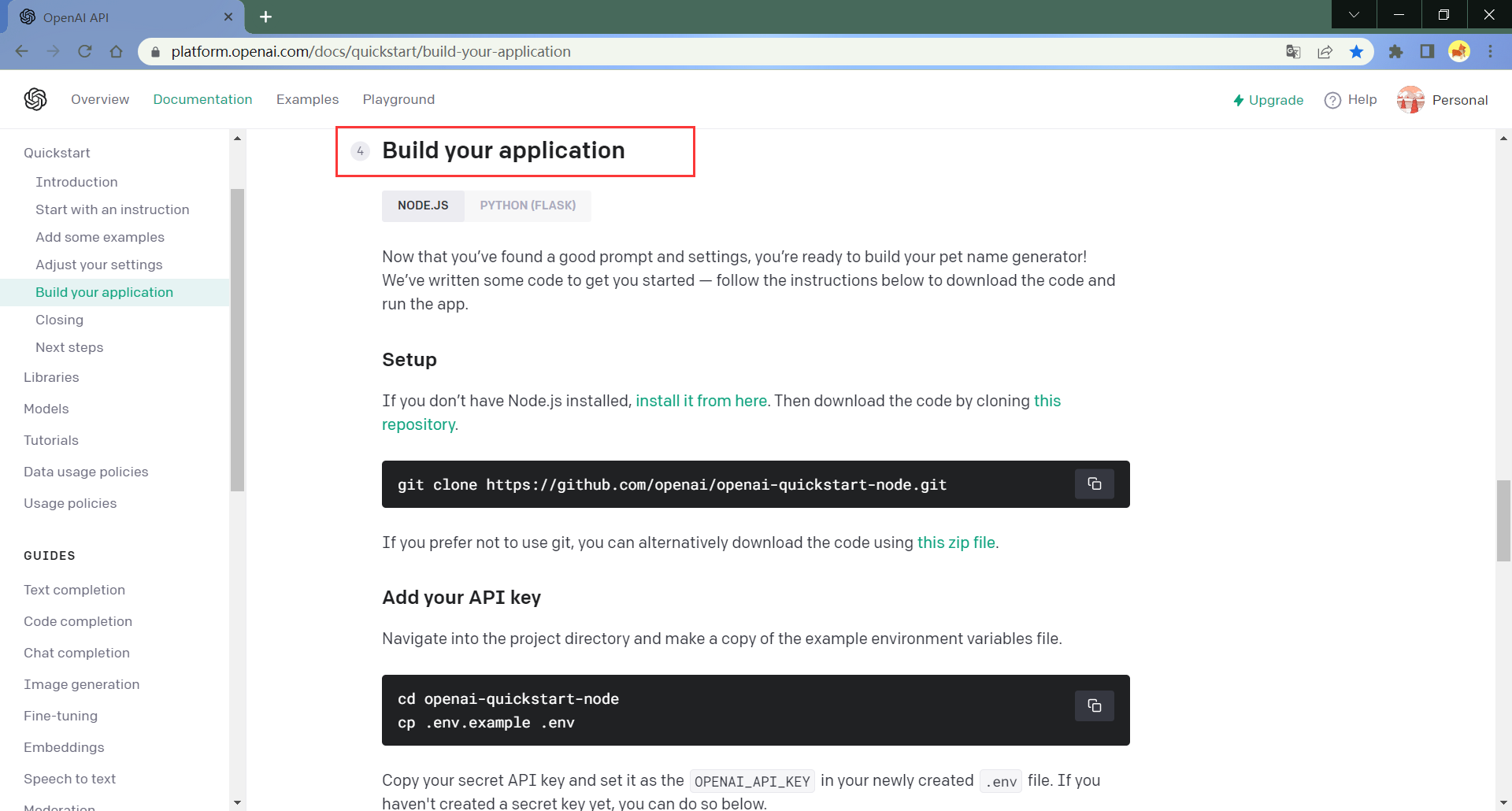Open the Speech to text guide
Image resolution: width=1512 pixels, height=811 pixels.
pos(69,779)
